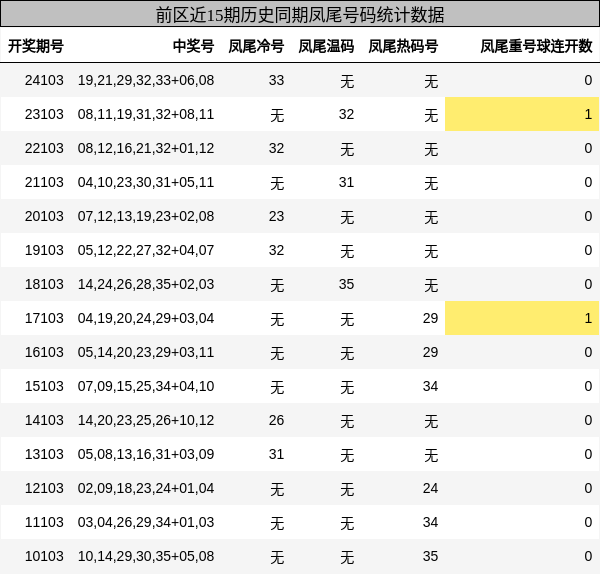Image resolution: width=600 pixels, height=574 pixels.
Task: Click the 凤尾冷号 column header
Action: pos(256,46)
